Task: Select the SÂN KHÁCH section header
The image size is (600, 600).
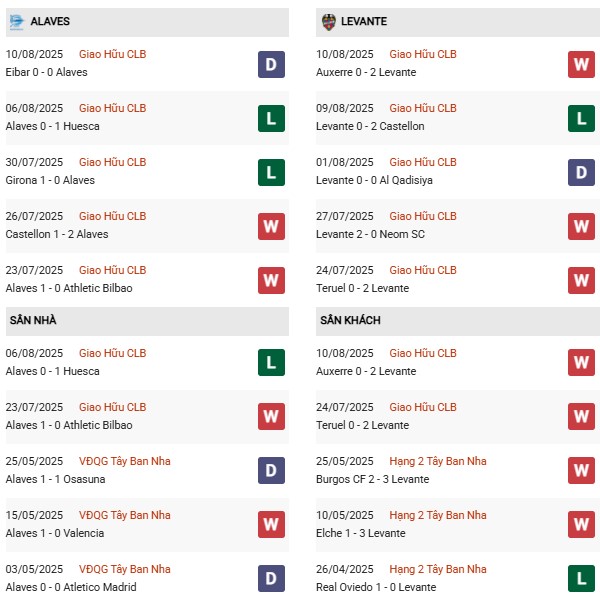Action: click(x=350, y=320)
